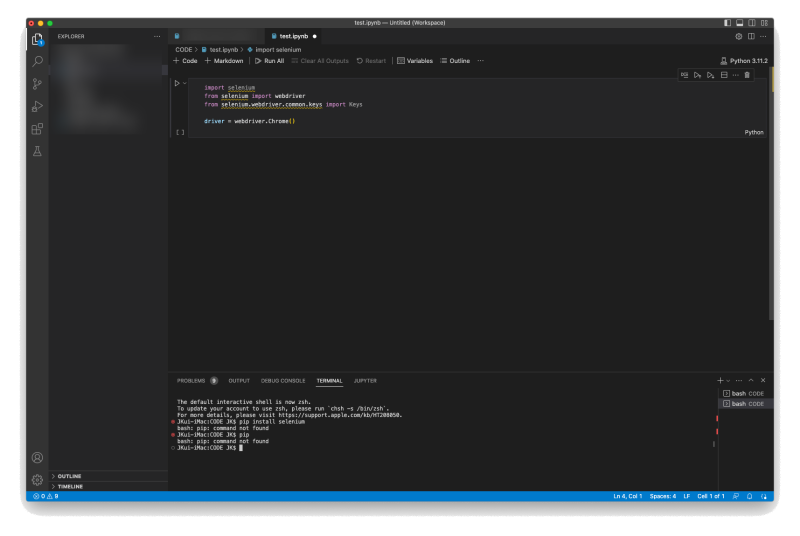
Task: Open new terminal profile dropdown chevron
Action: point(728,380)
